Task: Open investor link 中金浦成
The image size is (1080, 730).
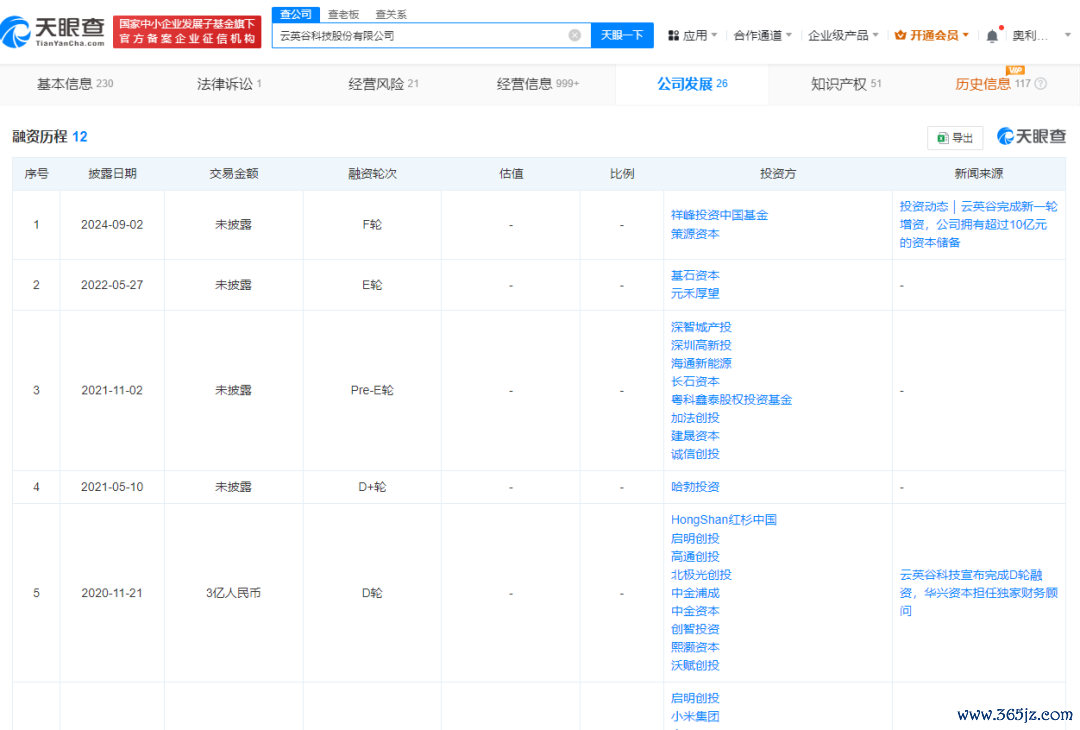Action: [x=695, y=593]
